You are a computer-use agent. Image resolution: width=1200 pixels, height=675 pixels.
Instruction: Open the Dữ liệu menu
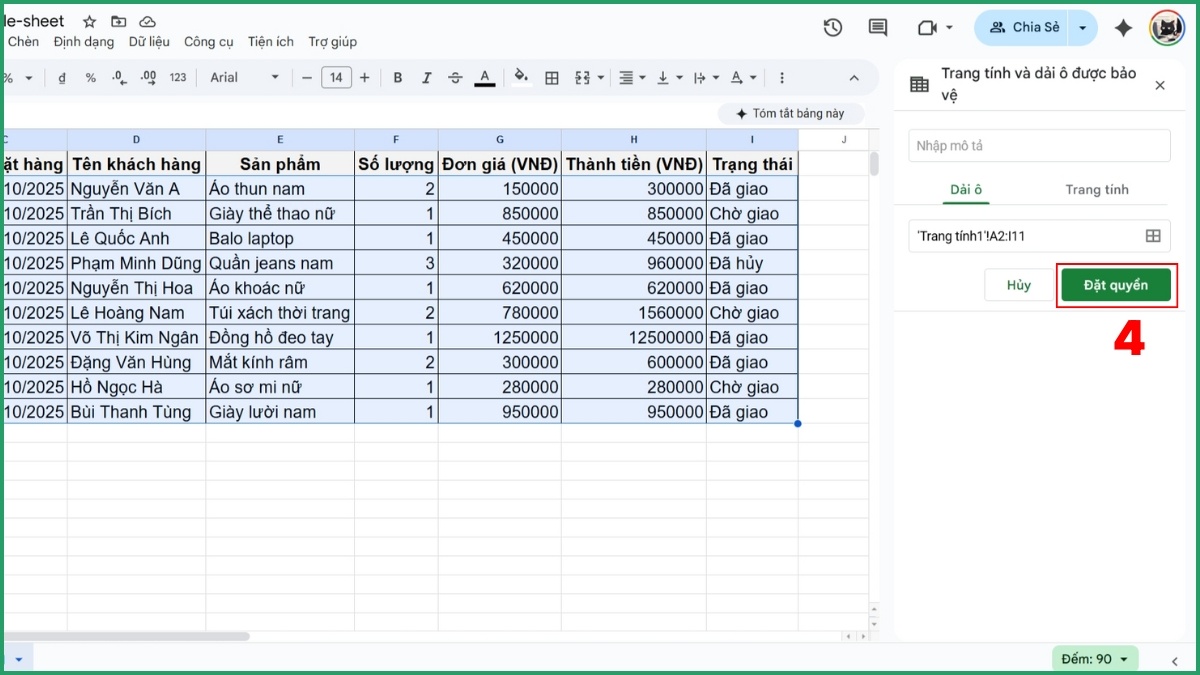point(149,42)
